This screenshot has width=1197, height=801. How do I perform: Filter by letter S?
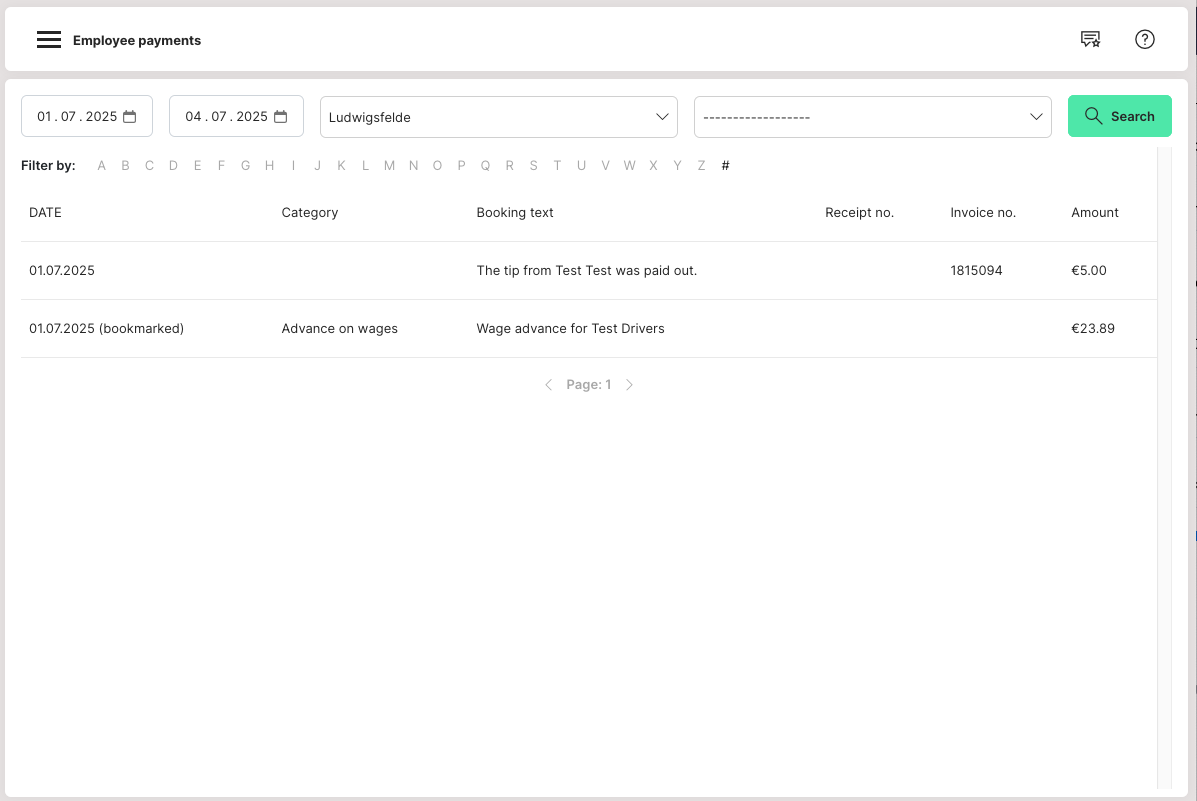(533, 165)
